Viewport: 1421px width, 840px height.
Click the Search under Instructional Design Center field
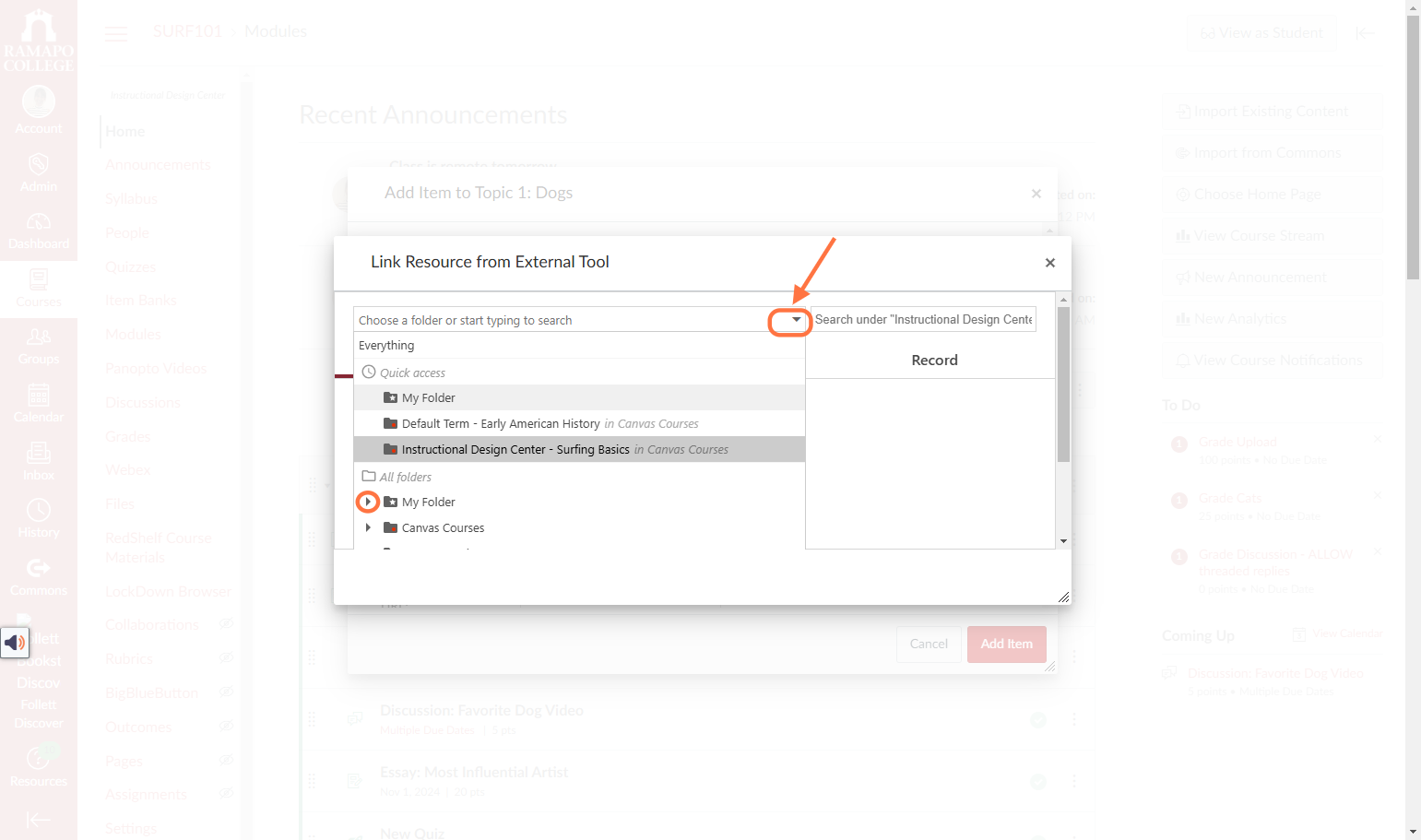[x=923, y=319]
